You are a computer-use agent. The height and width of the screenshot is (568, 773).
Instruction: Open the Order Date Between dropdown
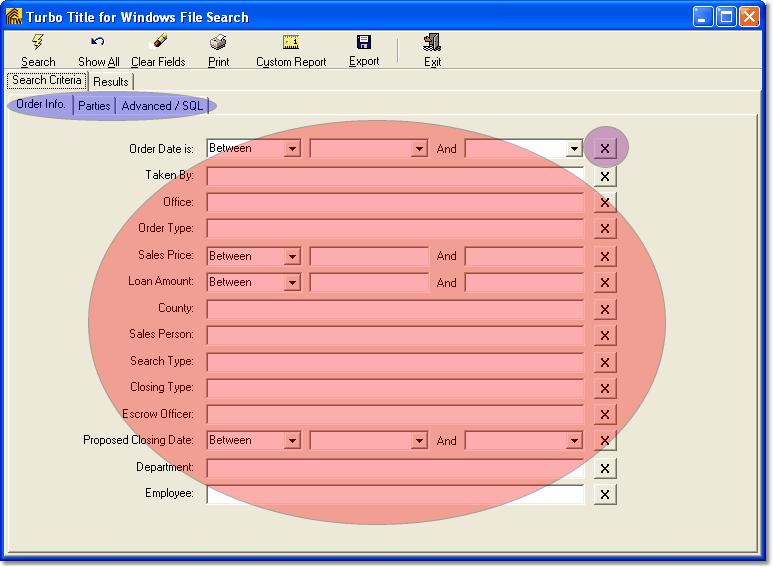pos(292,149)
